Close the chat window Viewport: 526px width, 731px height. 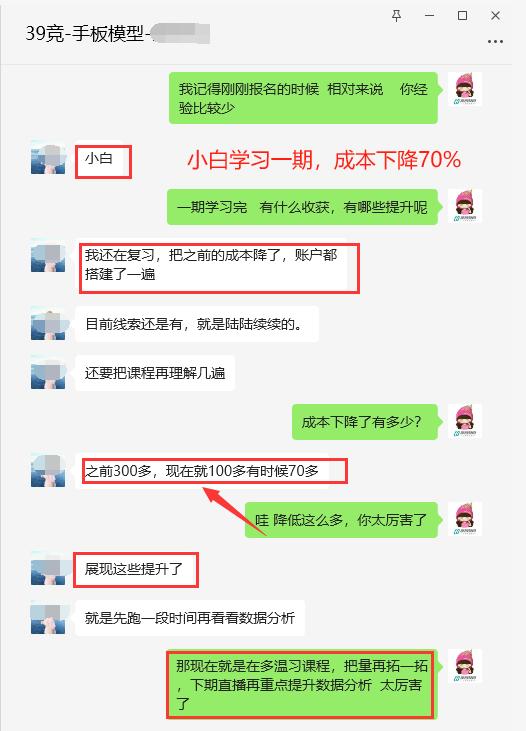click(495, 16)
